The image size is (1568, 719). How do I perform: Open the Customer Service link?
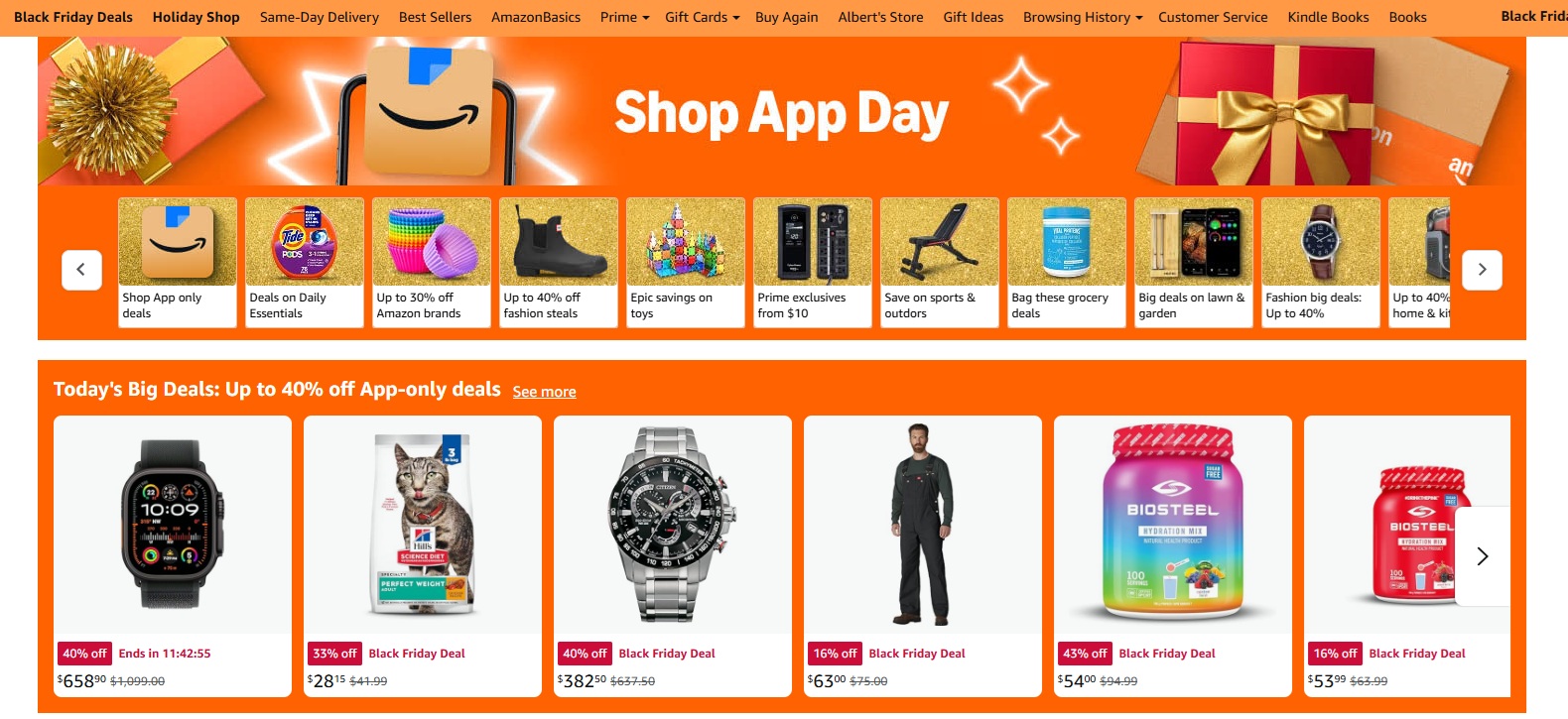click(1213, 17)
